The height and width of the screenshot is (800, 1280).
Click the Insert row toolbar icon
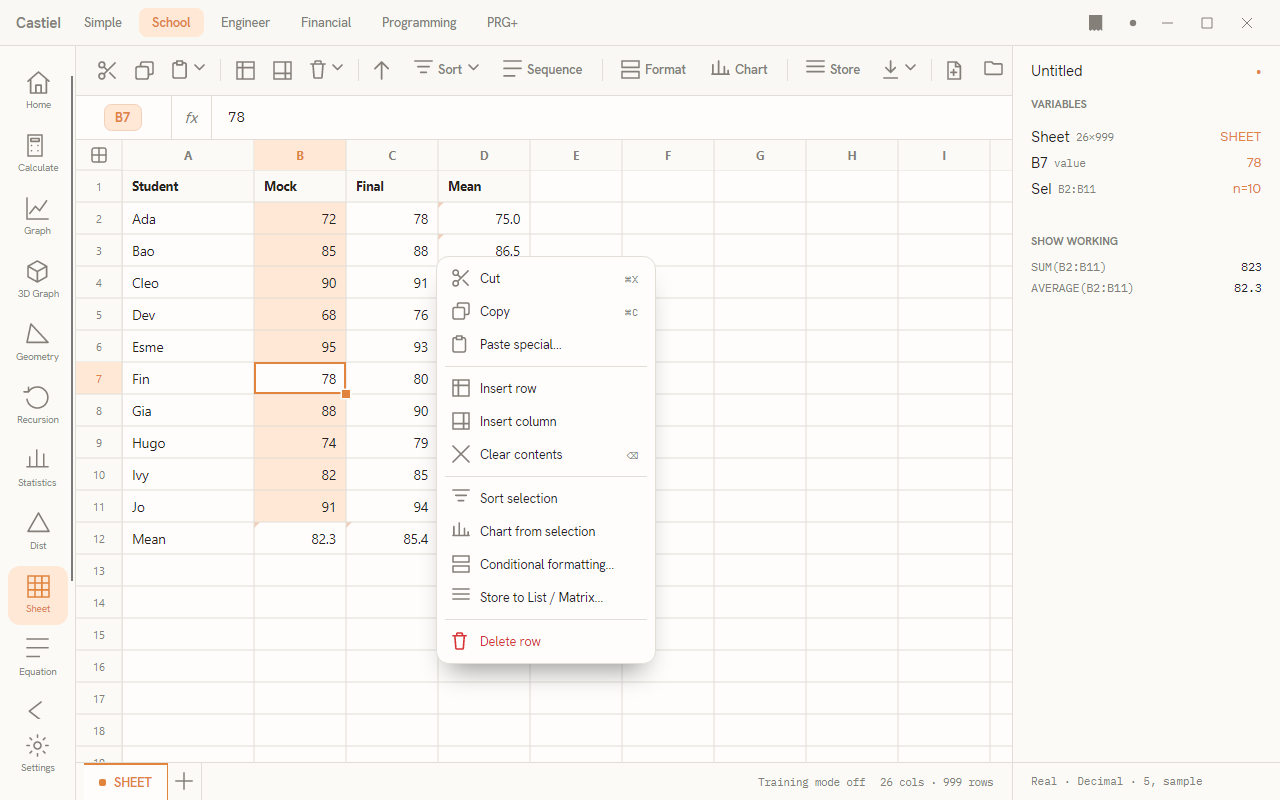[245, 70]
